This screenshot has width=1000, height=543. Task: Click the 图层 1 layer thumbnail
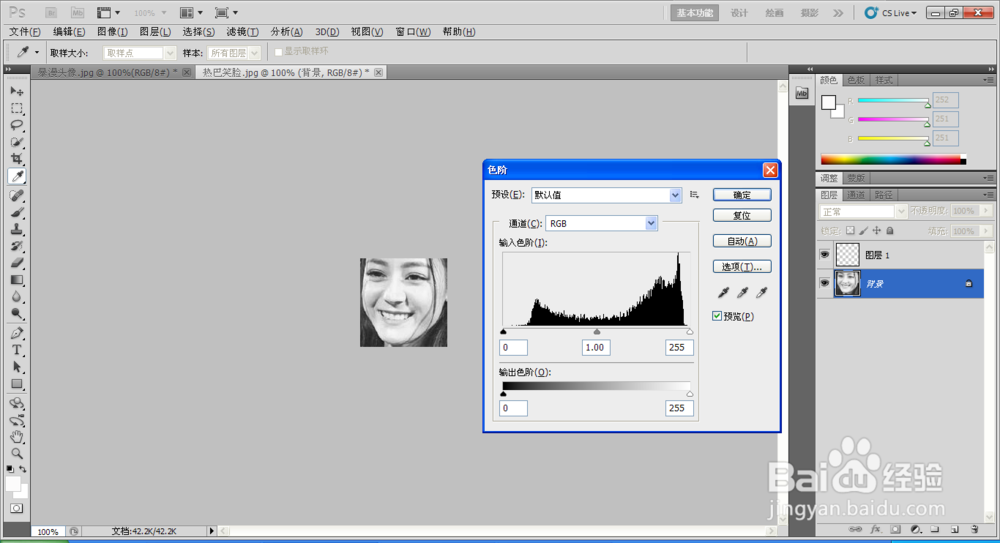coord(848,255)
